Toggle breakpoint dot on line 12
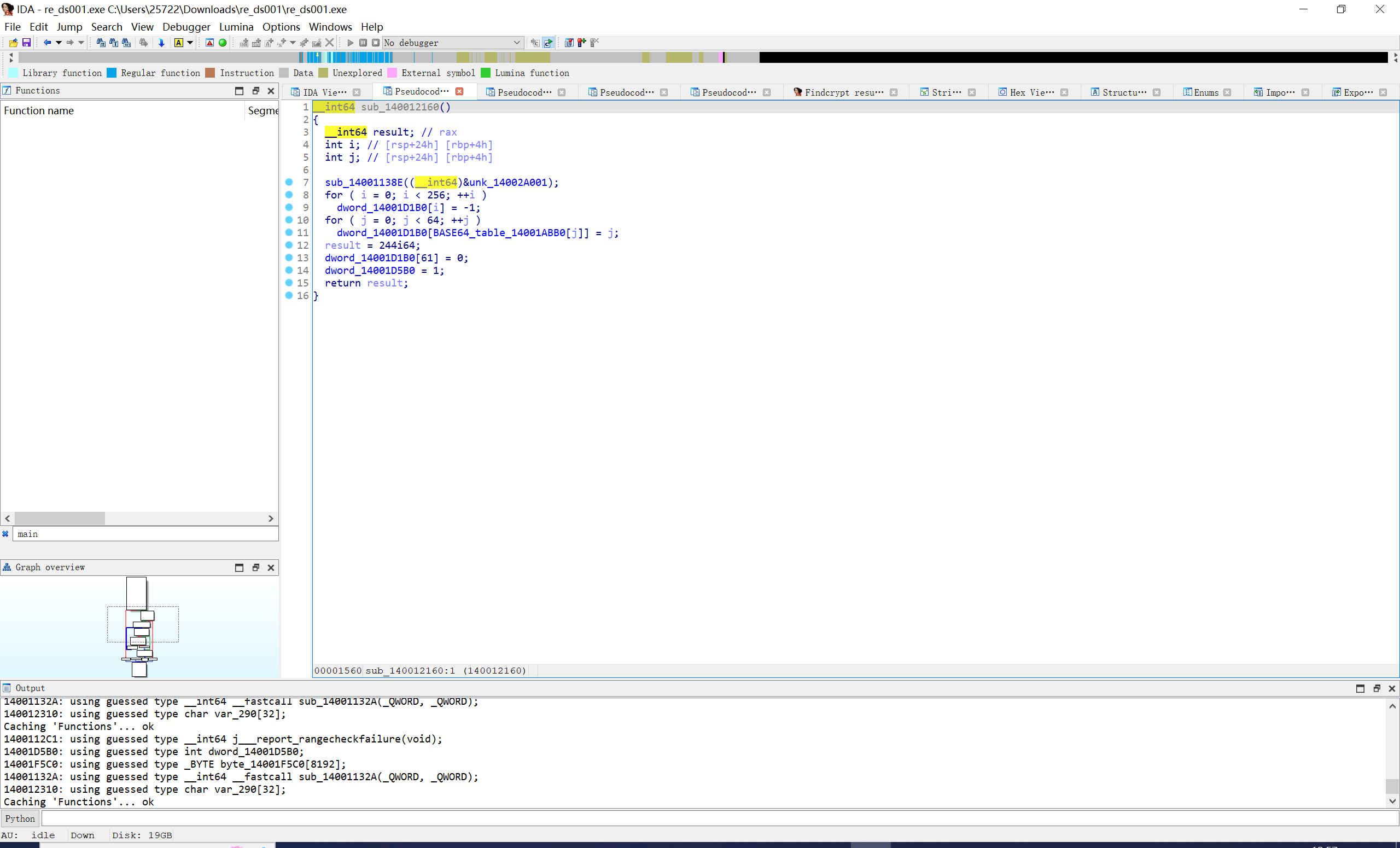Image resolution: width=1400 pixels, height=848 pixels. (289, 245)
